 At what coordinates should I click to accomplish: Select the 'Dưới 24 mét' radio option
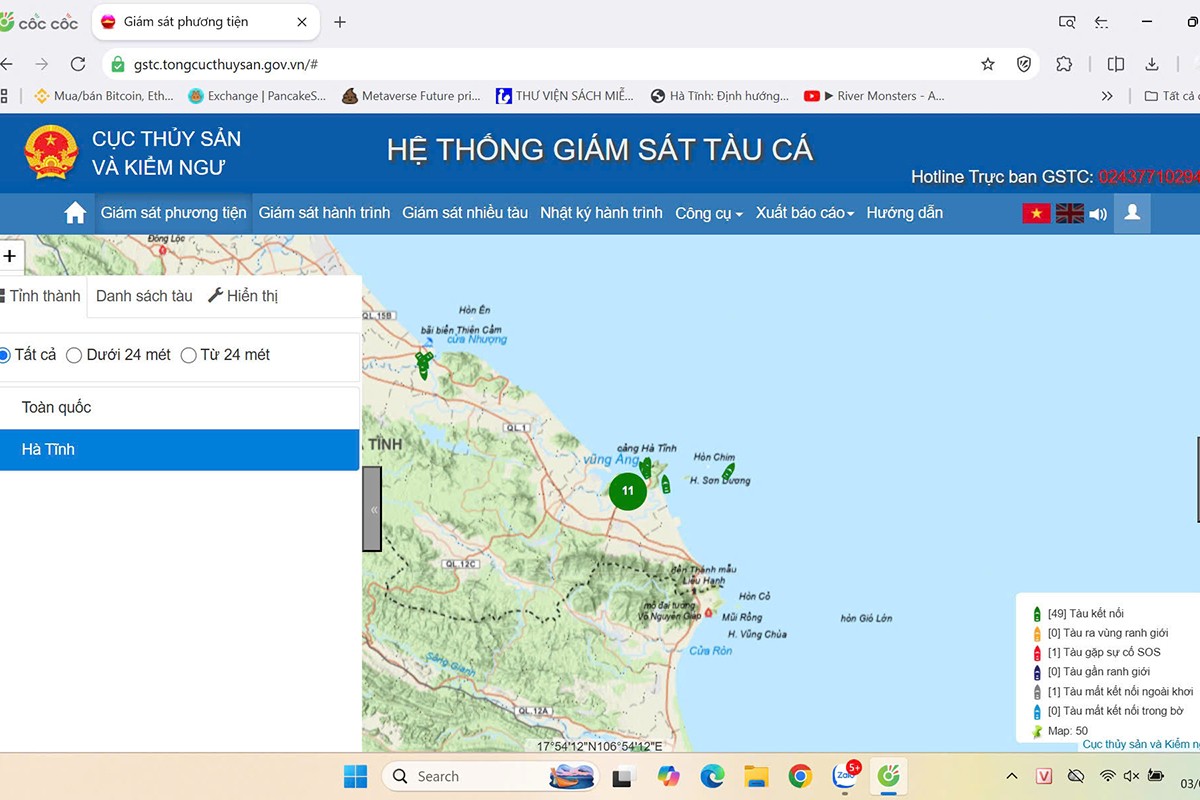(x=74, y=355)
